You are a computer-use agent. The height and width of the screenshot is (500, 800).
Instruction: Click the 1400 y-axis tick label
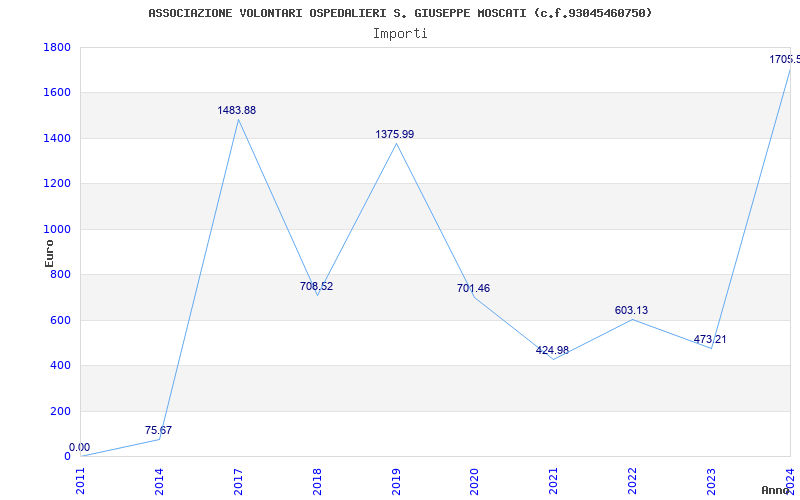[57, 138]
